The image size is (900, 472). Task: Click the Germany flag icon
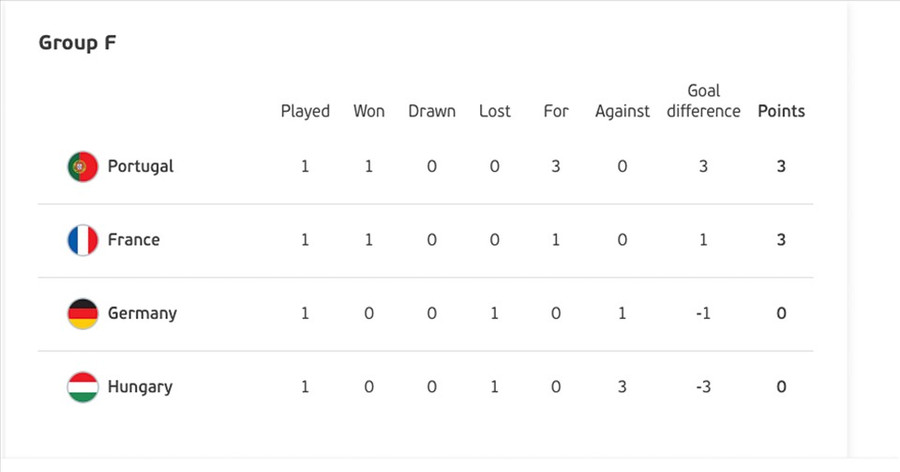point(82,313)
